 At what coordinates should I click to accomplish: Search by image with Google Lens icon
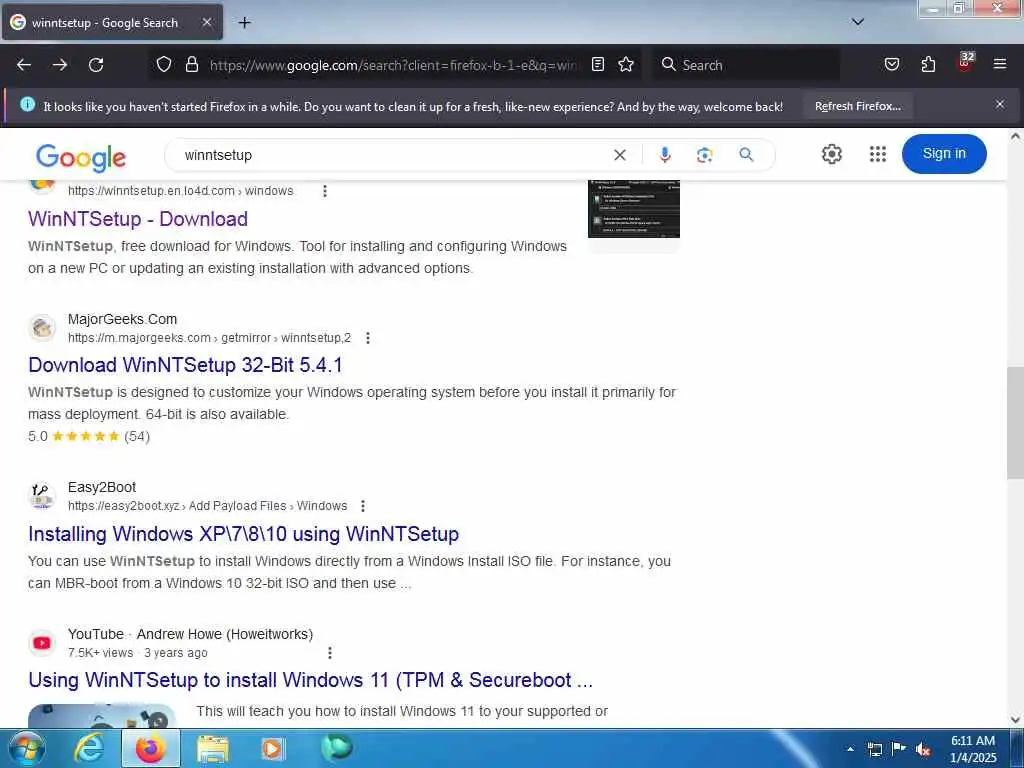(704, 155)
